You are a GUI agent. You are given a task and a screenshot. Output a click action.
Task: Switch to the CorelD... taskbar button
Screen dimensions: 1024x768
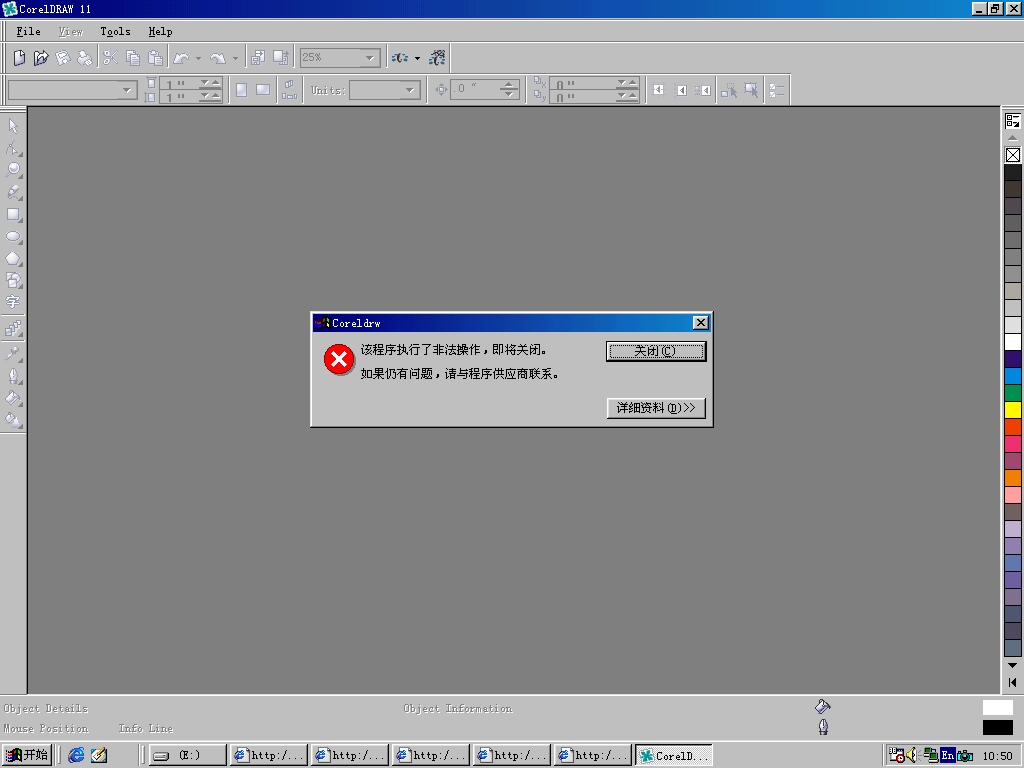click(x=673, y=756)
